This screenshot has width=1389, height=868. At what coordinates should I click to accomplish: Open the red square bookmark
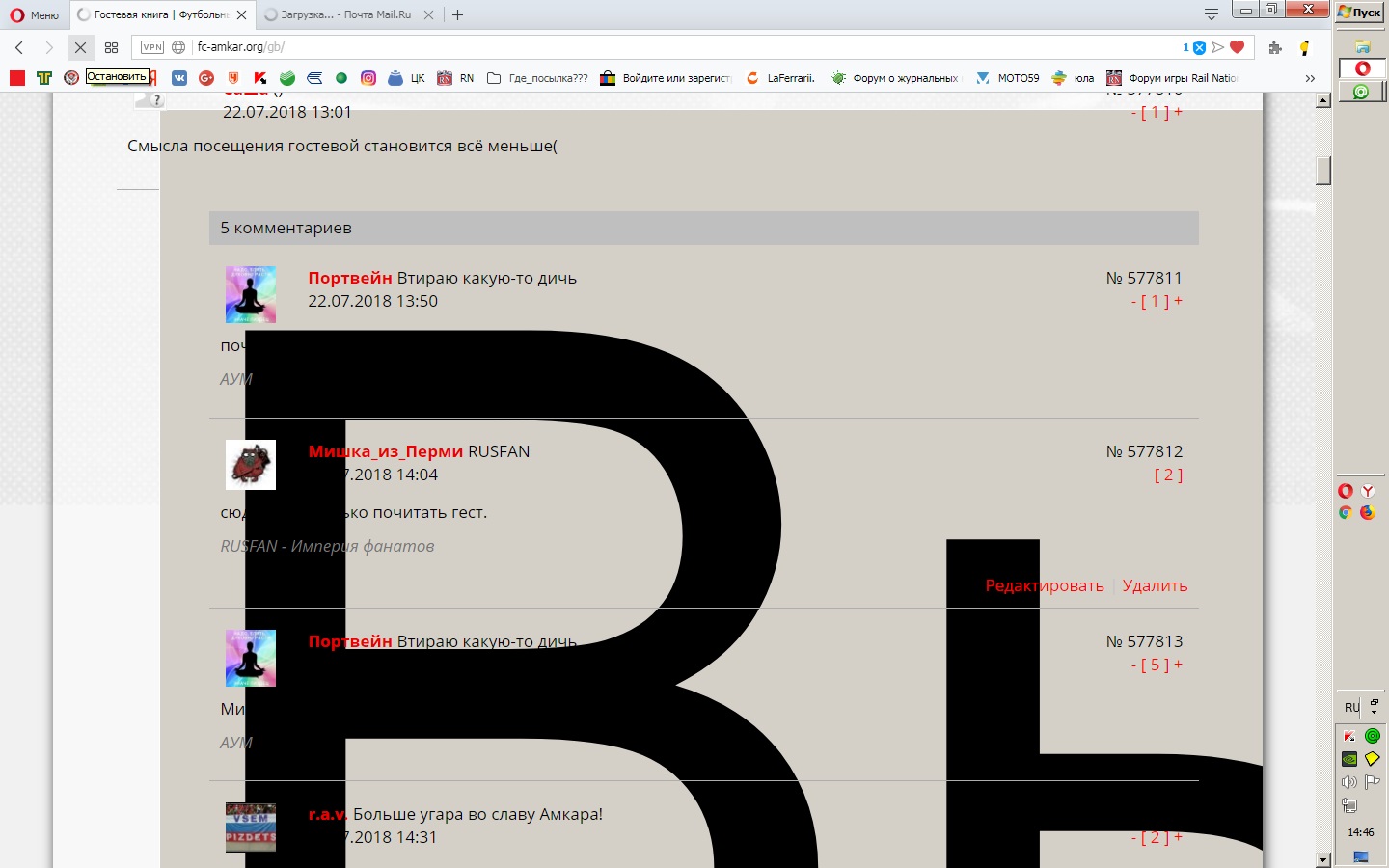point(17,78)
